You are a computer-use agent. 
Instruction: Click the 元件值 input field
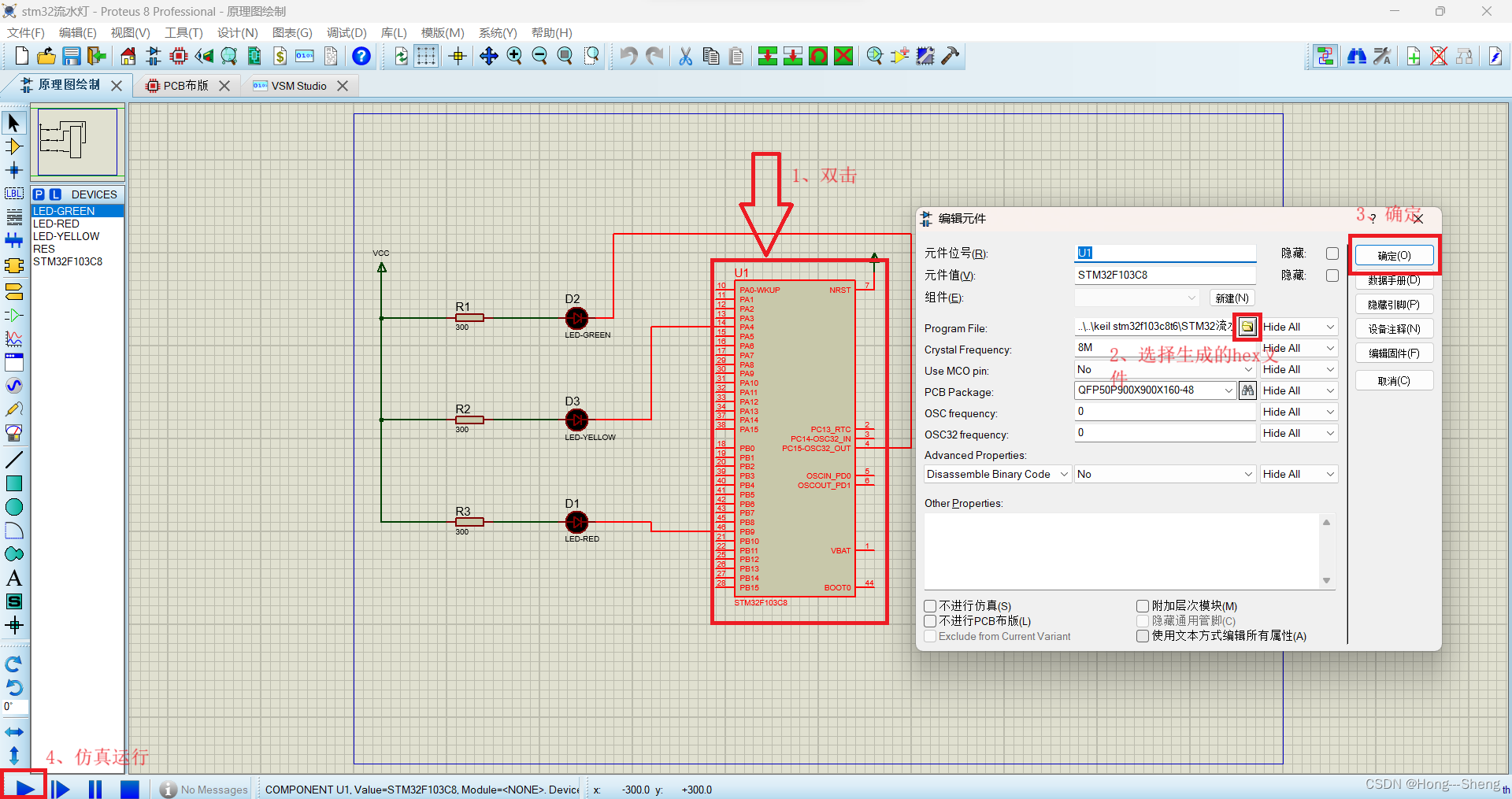pyautogui.click(x=1165, y=276)
